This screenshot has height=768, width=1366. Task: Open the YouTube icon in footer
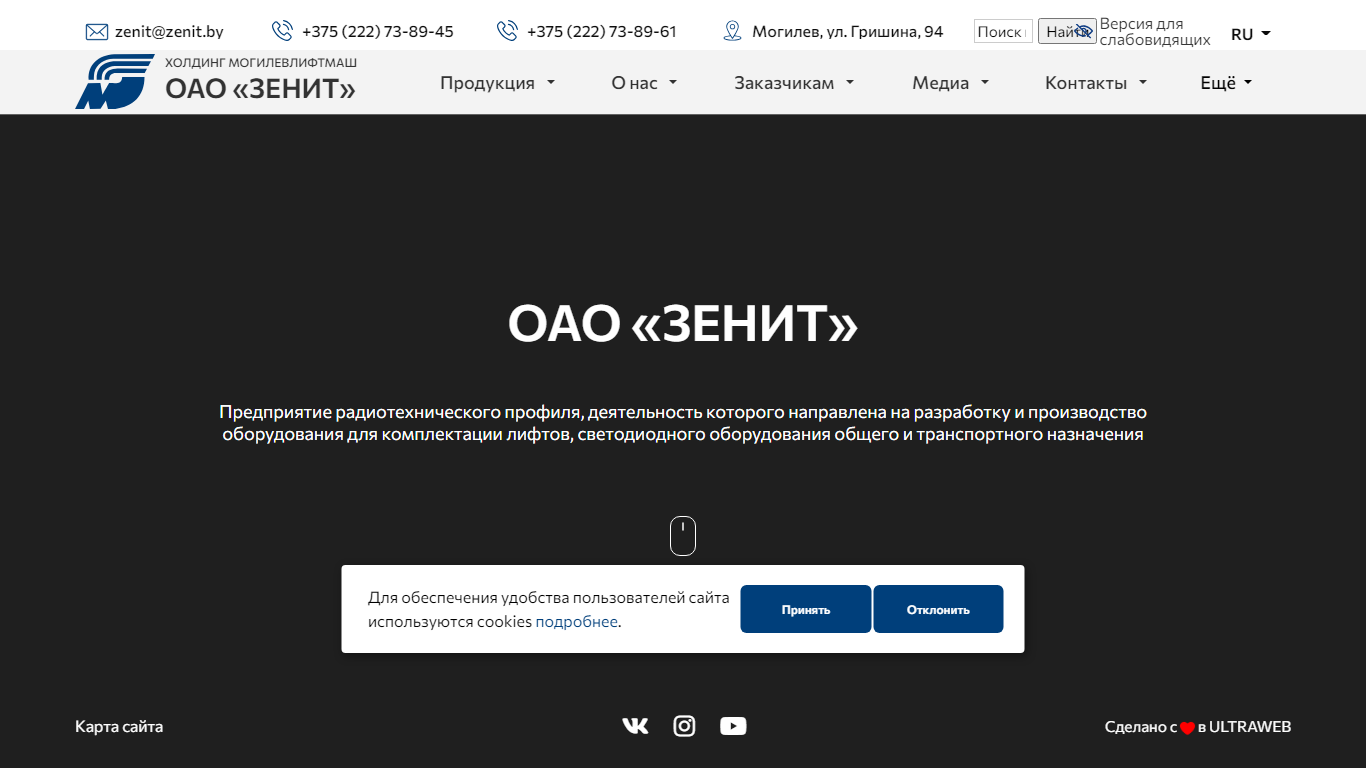coord(733,726)
